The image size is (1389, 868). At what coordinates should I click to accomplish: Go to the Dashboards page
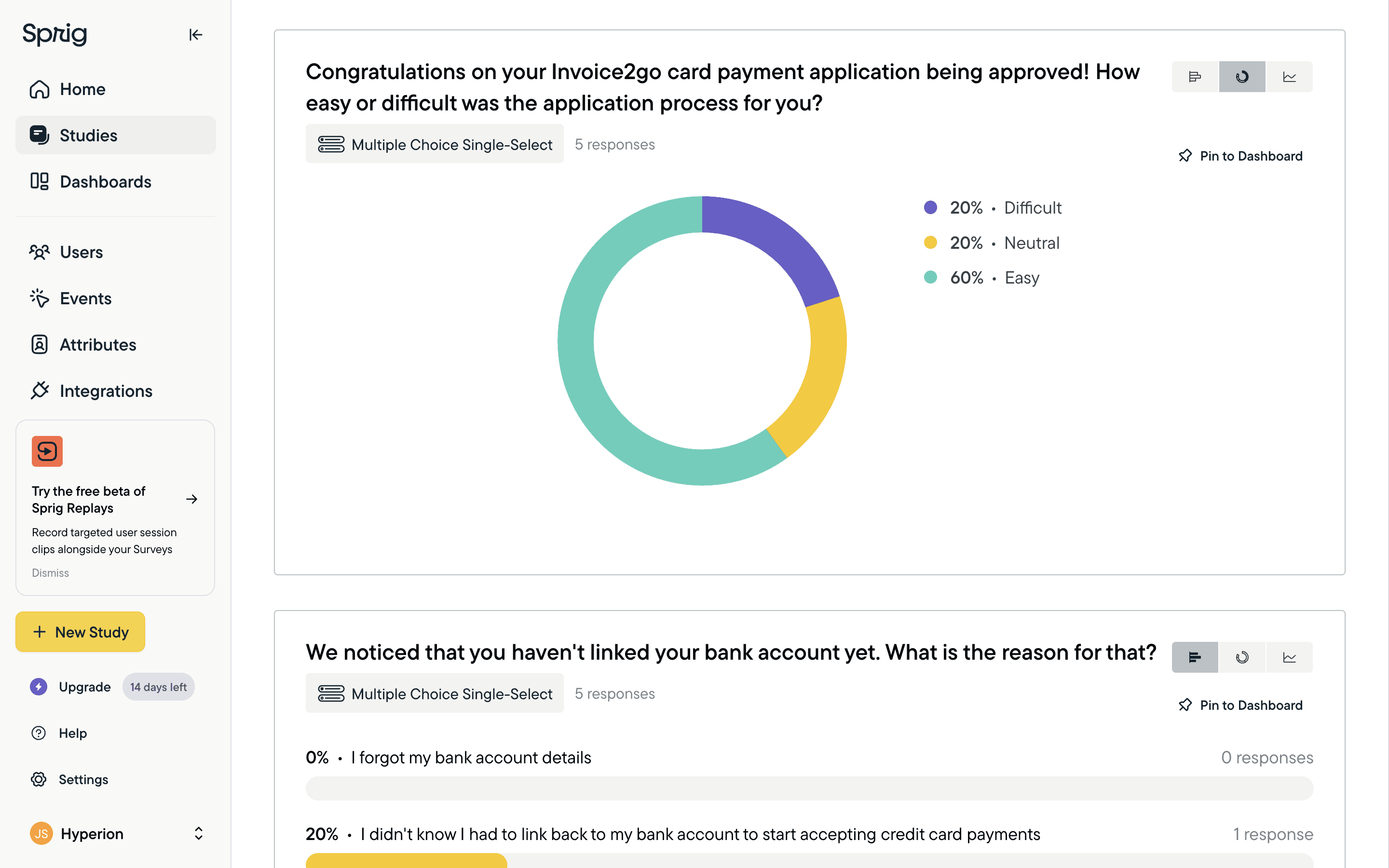click(105, 182)
